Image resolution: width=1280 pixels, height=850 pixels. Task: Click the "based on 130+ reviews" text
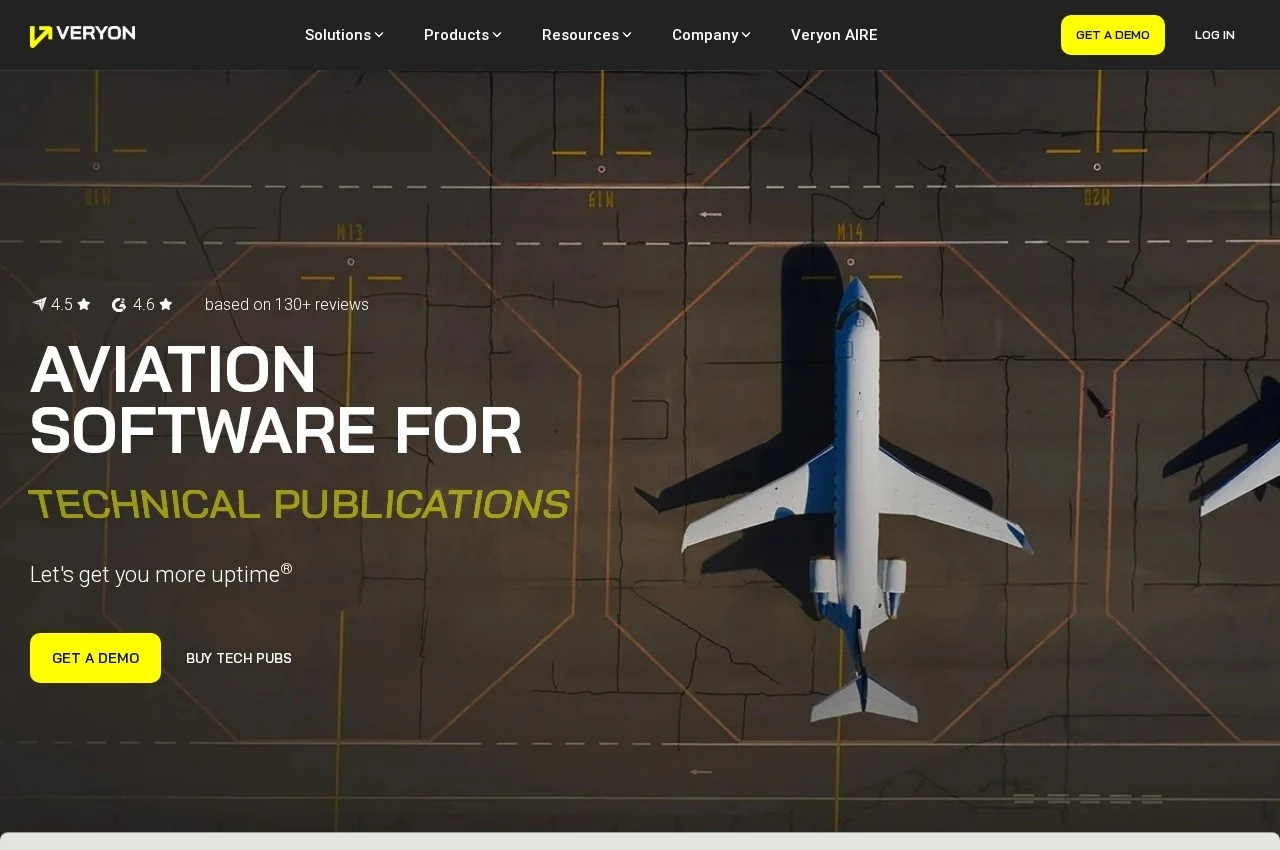287,304
